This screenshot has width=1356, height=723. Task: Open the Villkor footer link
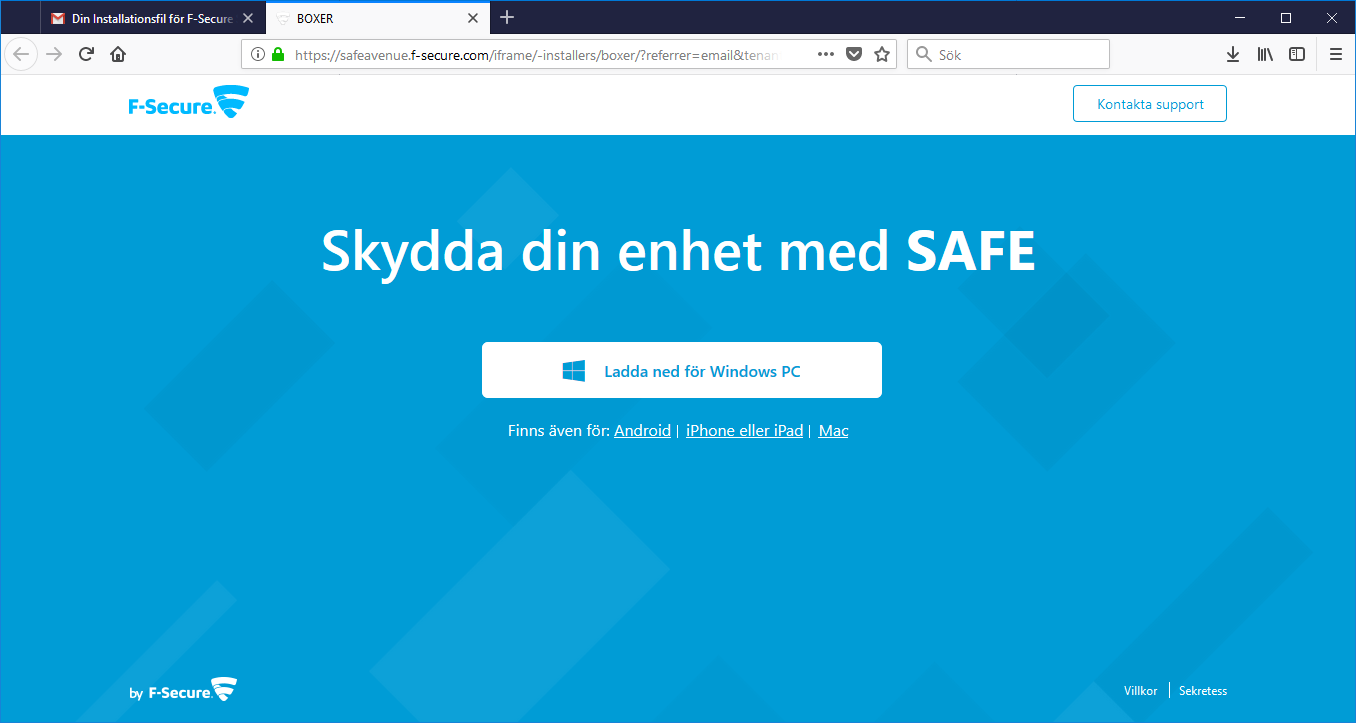tap(1140, 691)
